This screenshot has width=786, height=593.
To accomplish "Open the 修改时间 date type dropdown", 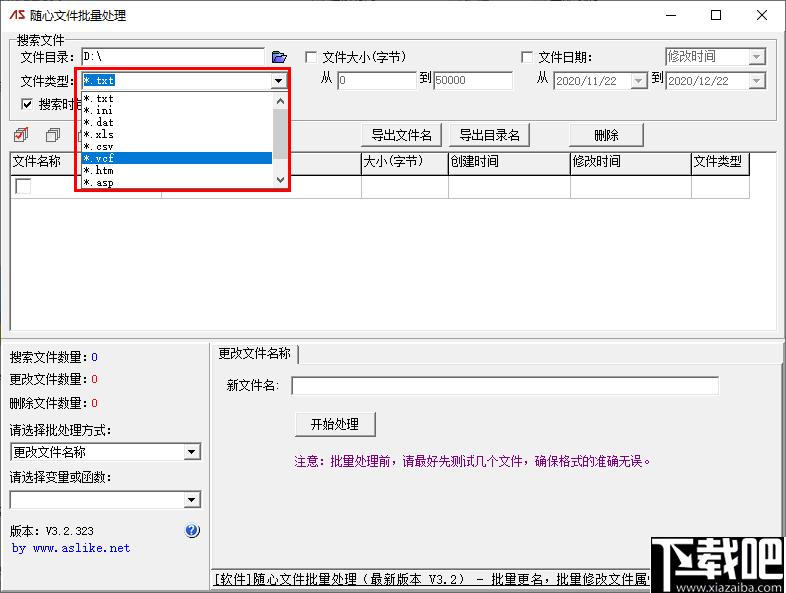I will 756,57.
